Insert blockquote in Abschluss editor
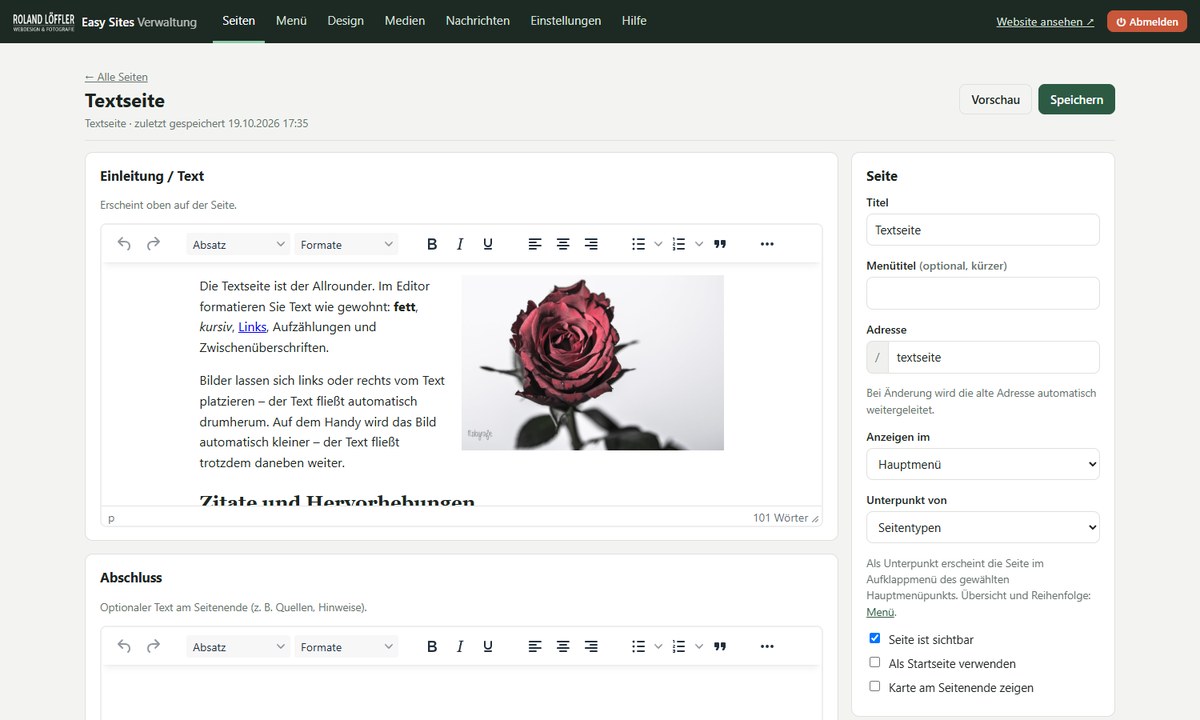Image resolution: width=1200 pixels, height=720 pixels. click(x=720, y=647)
